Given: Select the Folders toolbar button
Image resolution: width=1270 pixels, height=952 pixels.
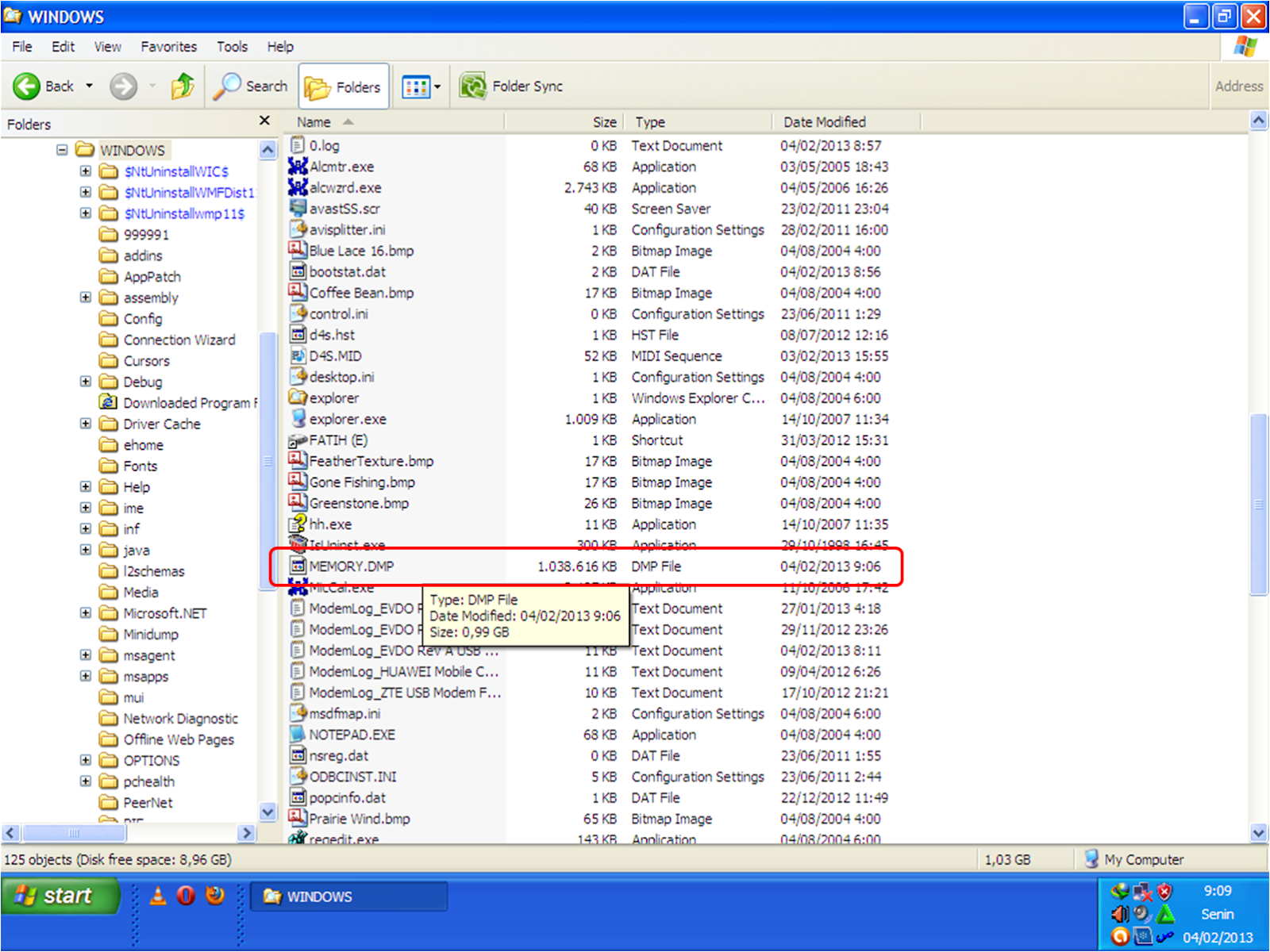Looking at the screenshot, I should tap(343, 86).
